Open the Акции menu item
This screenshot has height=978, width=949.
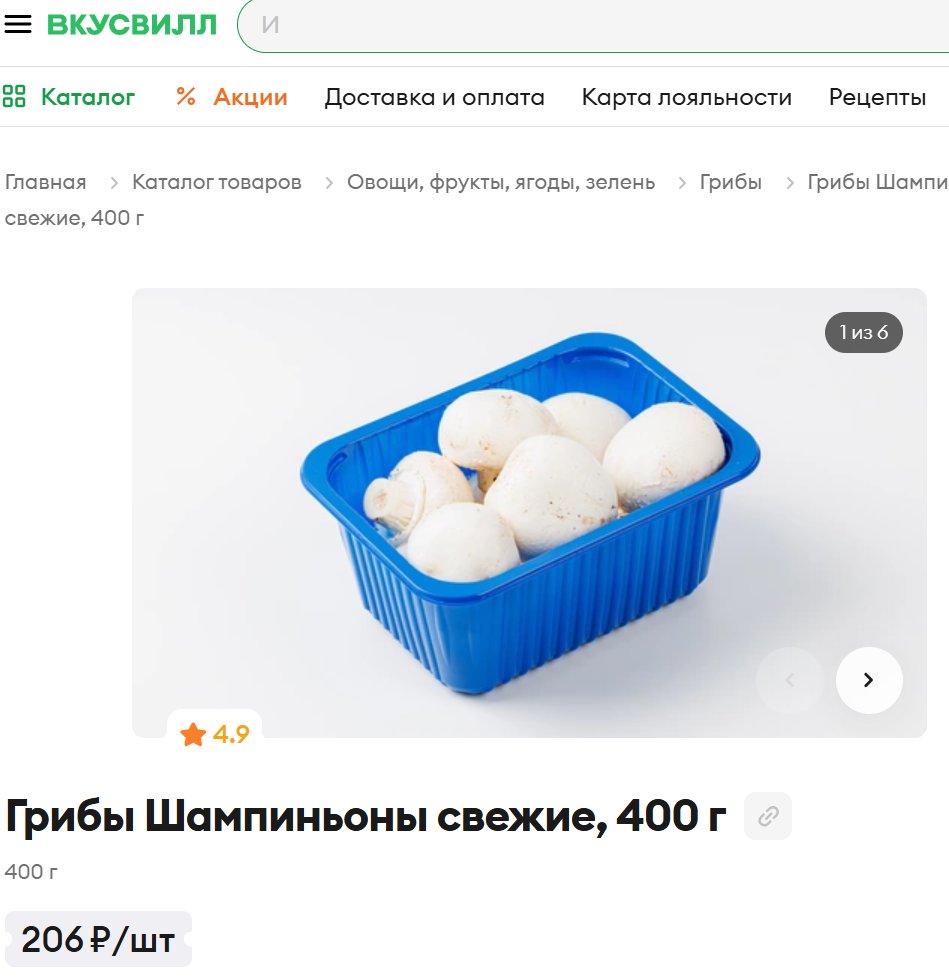coord(250,97)
